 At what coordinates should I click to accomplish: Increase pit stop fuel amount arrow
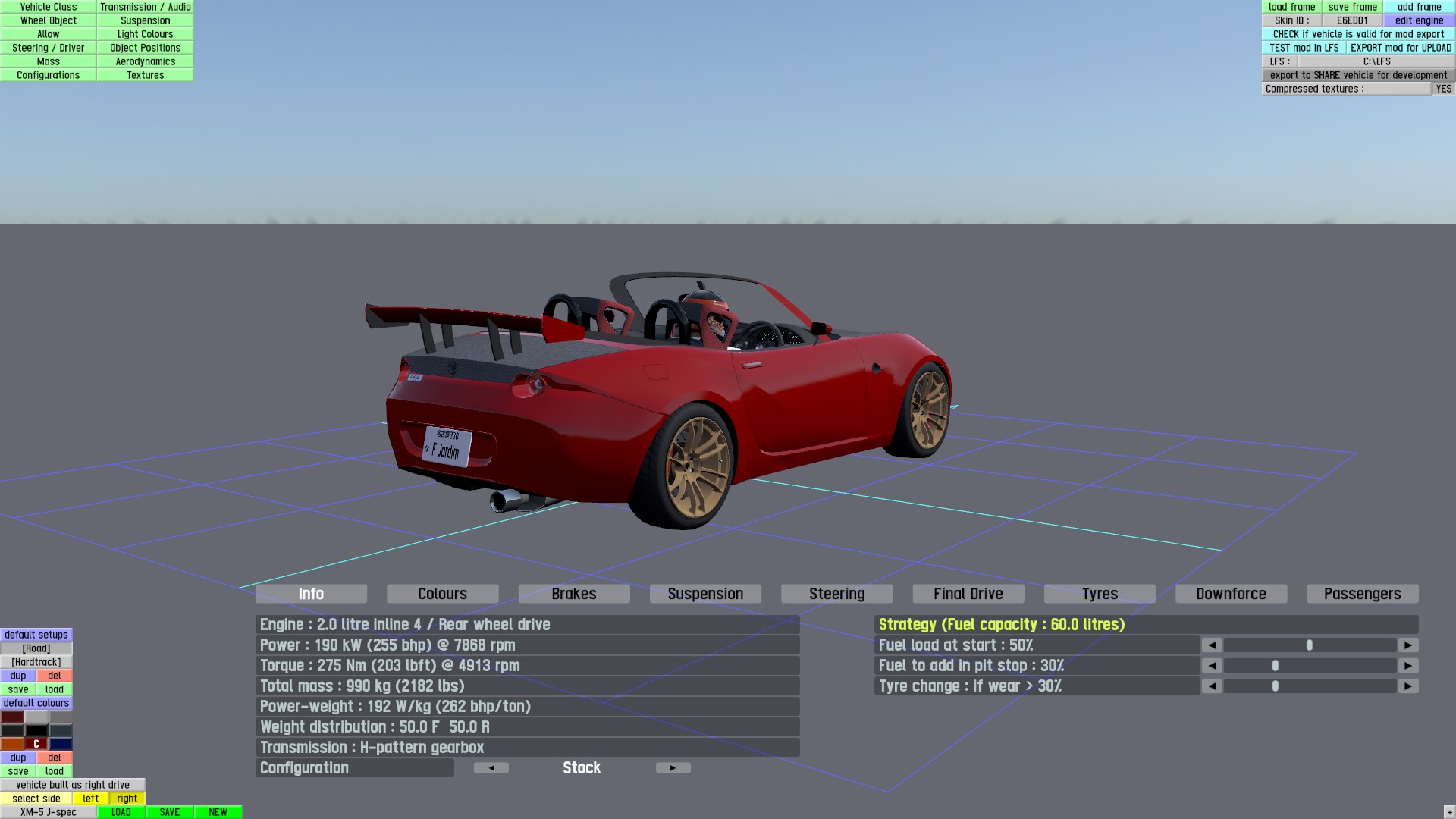pyautogui.click(x=1408, y=666)
